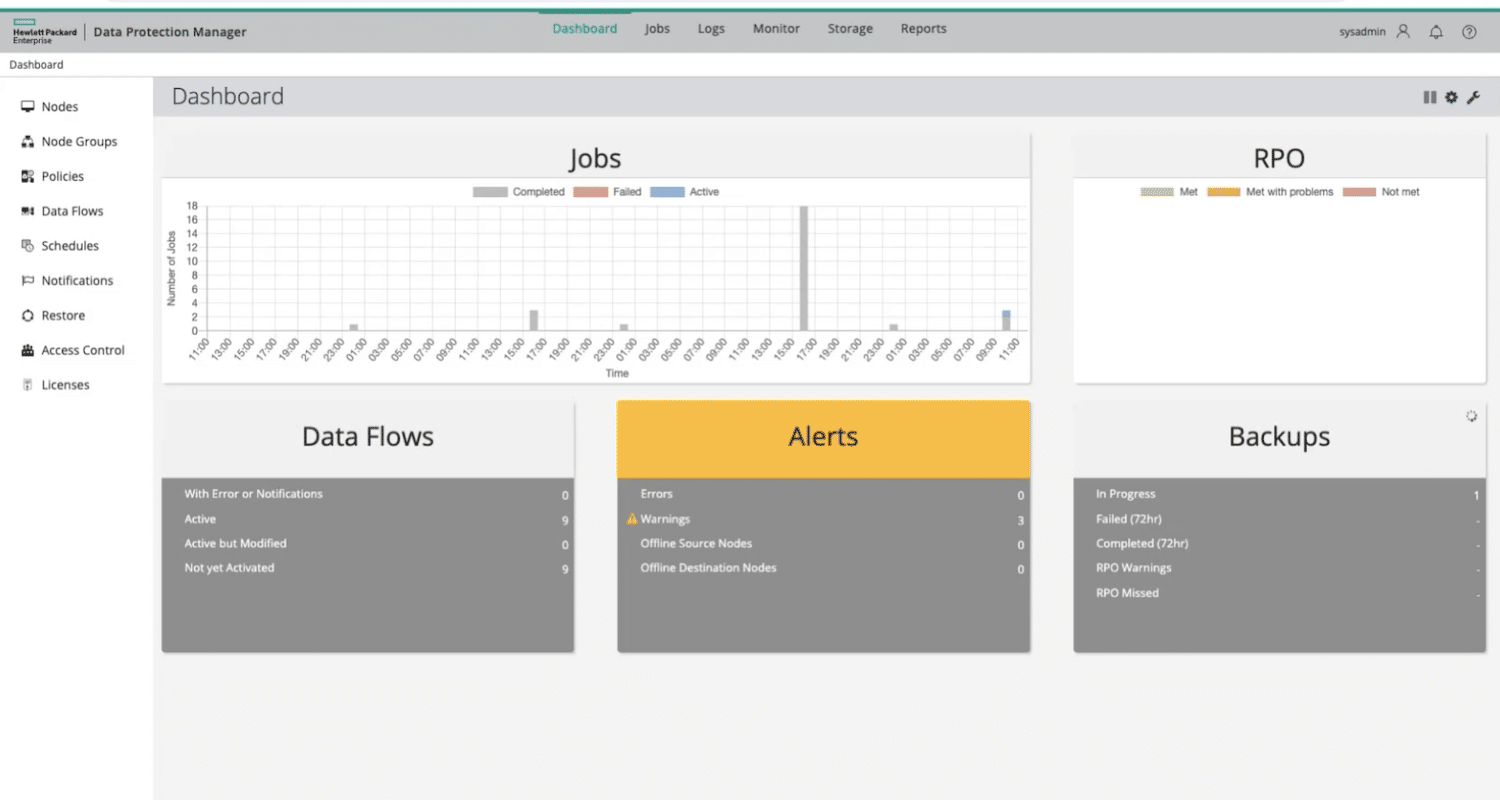Click RPO Missed row in Backups
This screenshot has height=800, width=1500.
1279,593
